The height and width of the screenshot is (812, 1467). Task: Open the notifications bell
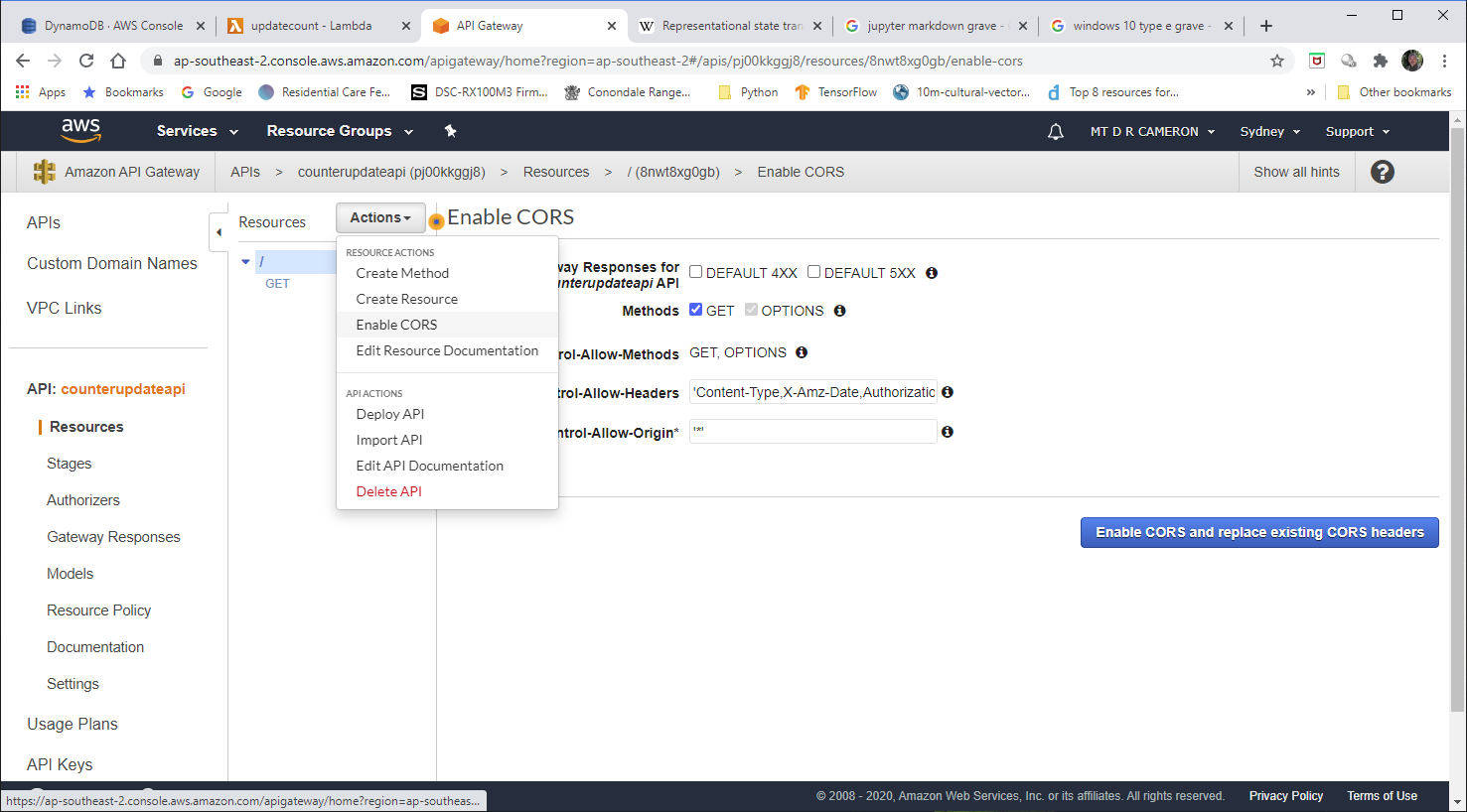(1056, 131)
